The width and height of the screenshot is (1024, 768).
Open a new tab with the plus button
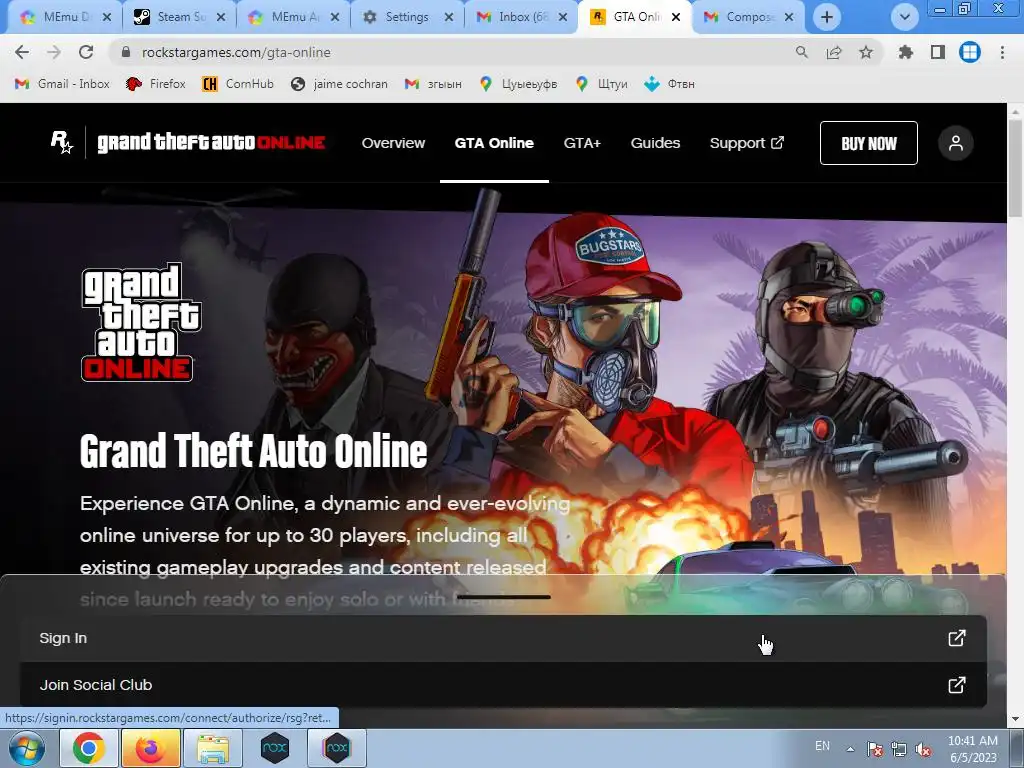827,17
